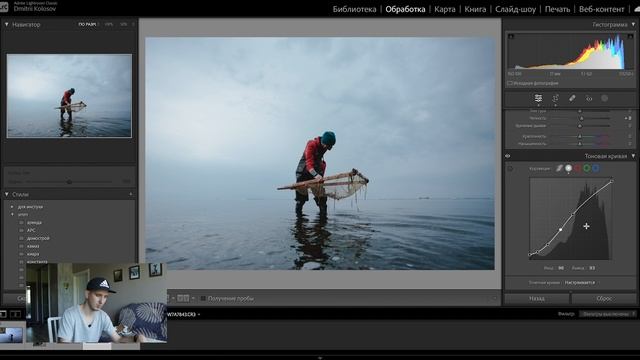Switch to the Библиотека module
The height and width of the screenshot is (360, 640).
click(354, 9)
